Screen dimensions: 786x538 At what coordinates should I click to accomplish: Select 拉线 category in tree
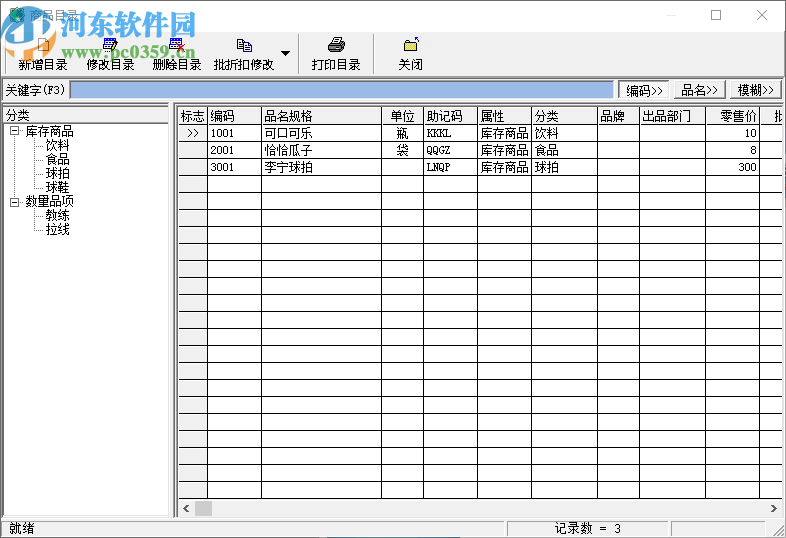57,230
